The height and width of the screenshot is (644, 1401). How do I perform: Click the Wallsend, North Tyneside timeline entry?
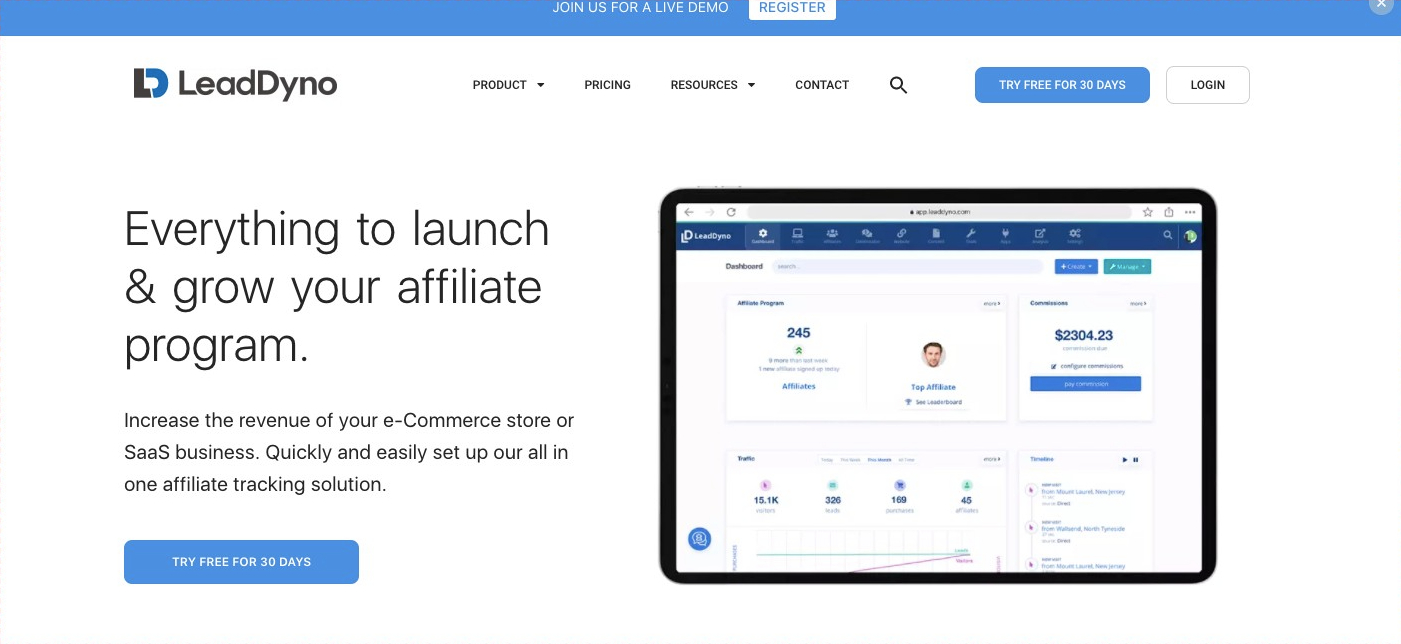1082,531
